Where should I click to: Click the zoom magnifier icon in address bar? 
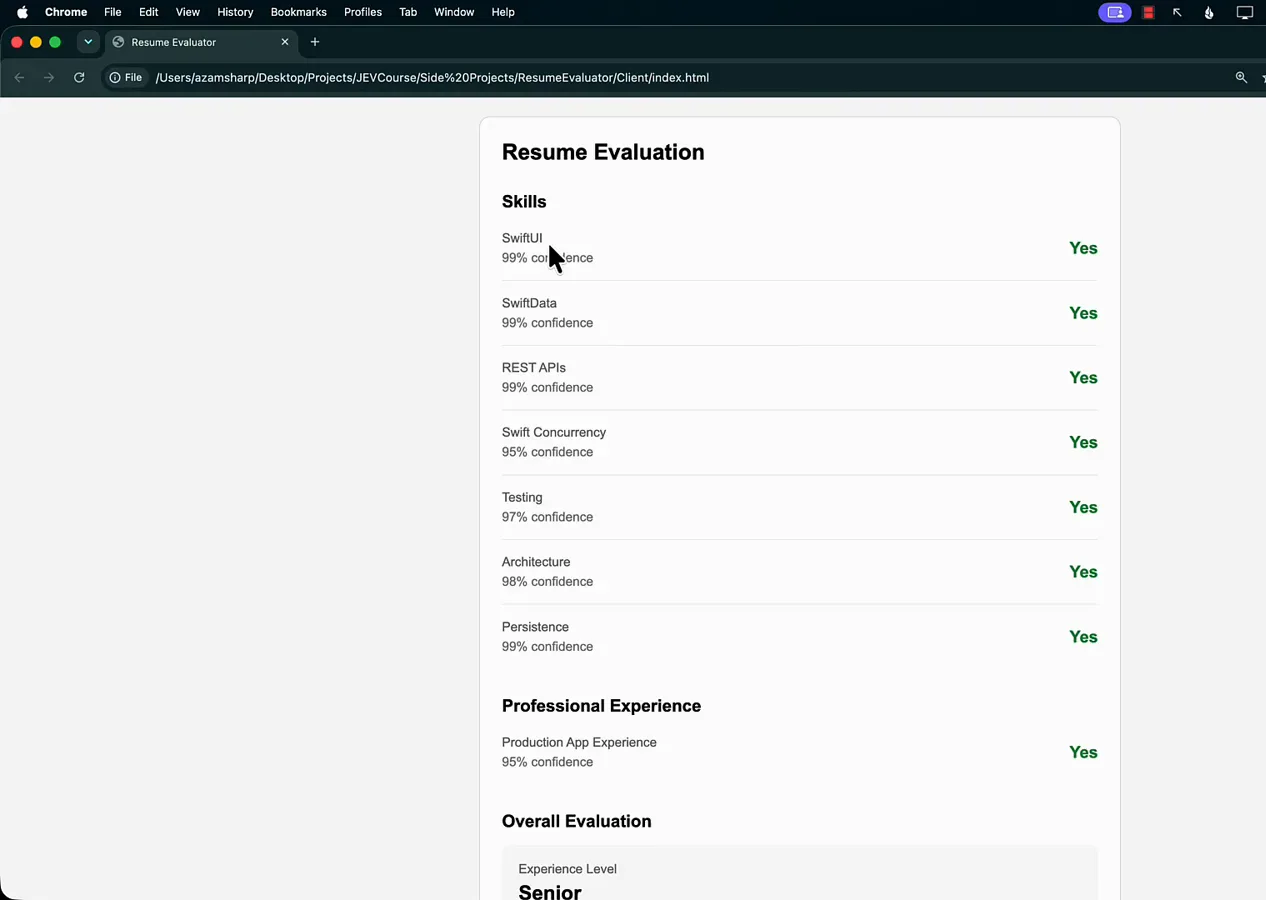pyautogui.click(x=1241, y=77)
